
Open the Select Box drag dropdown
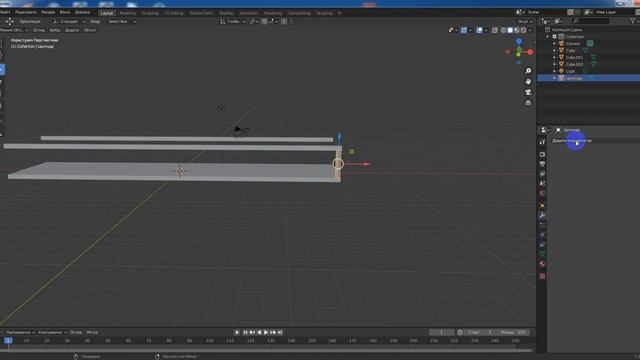(121, 21)
